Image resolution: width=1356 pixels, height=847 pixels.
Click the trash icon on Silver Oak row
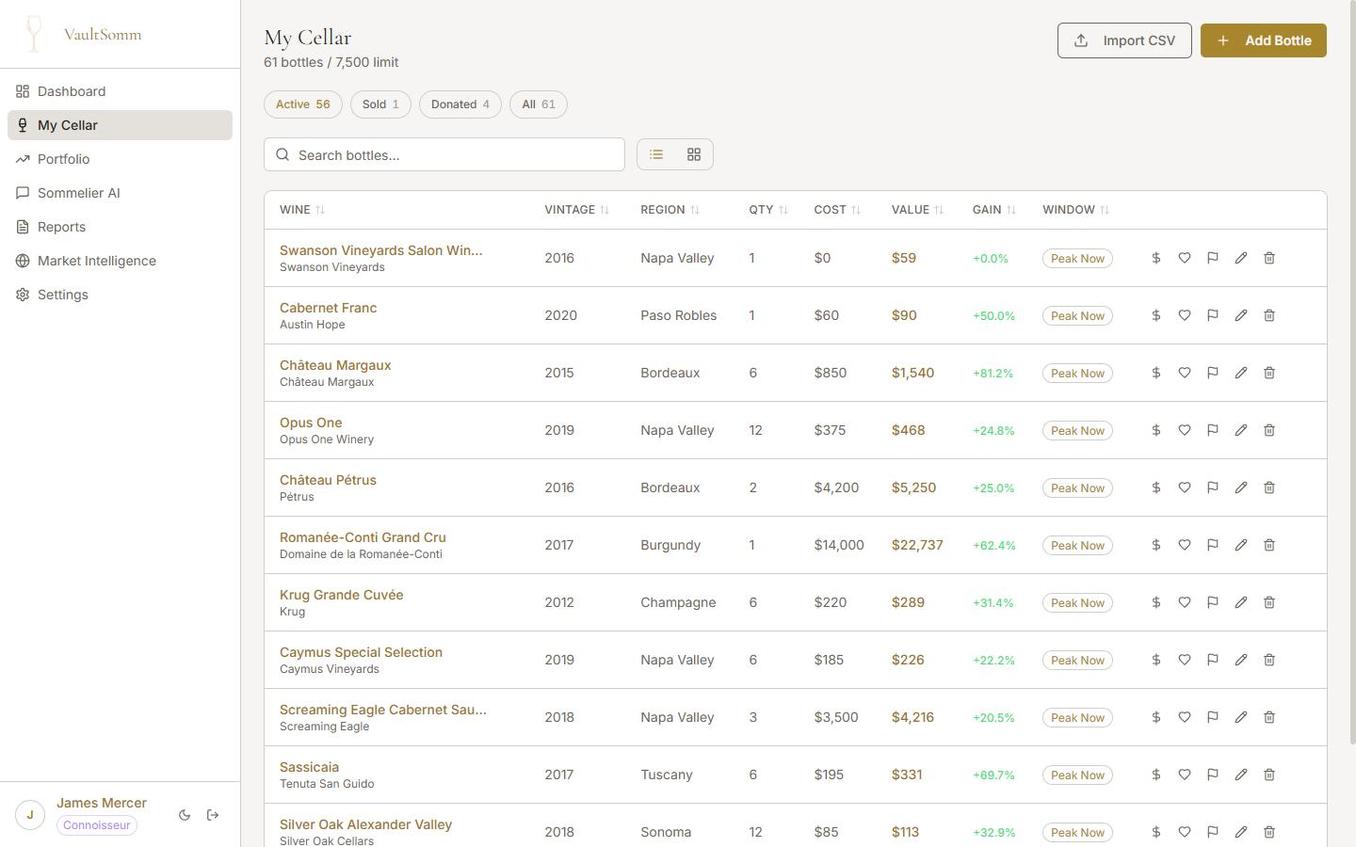[1270, 833]
